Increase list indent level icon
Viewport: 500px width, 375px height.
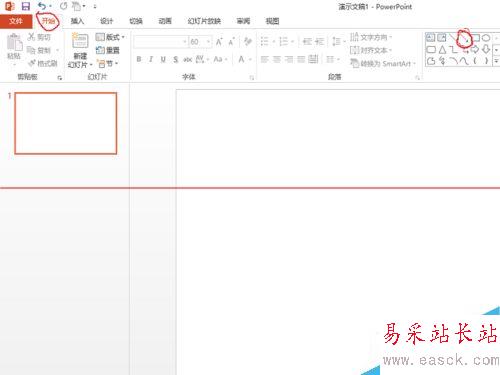click(319, 41)
